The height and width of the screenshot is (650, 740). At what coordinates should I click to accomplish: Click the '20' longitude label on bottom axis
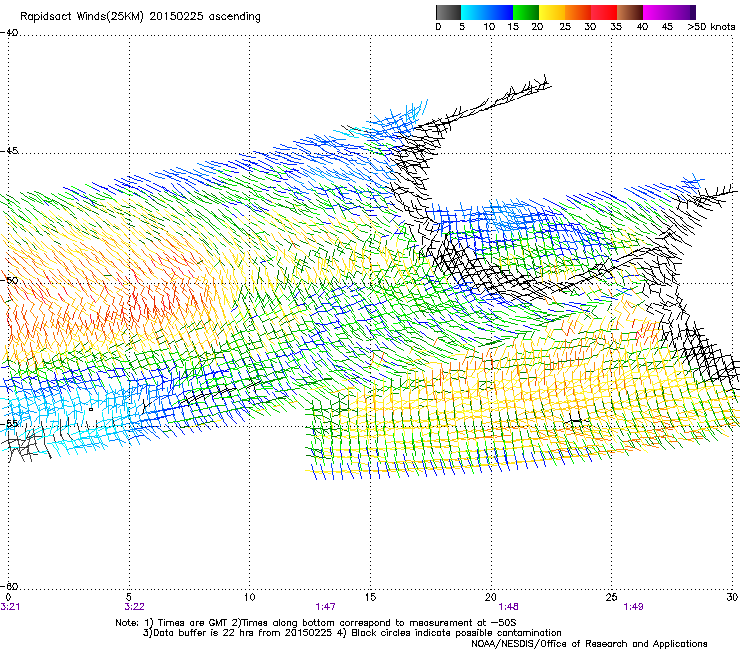(x=491, y=597)
